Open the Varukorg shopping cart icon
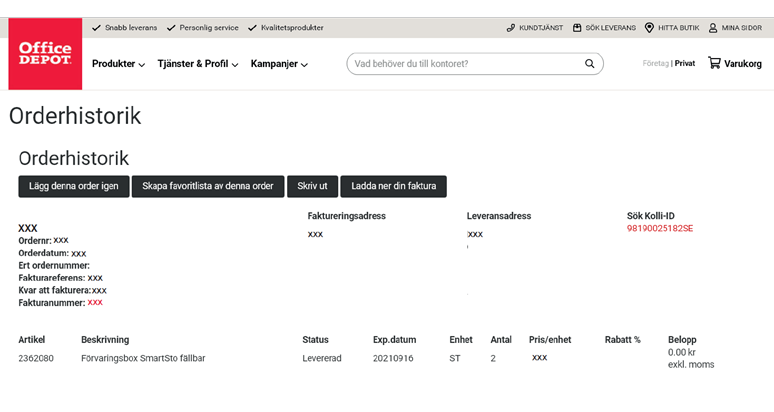The image size is (774, 412). tap(714, 63)
